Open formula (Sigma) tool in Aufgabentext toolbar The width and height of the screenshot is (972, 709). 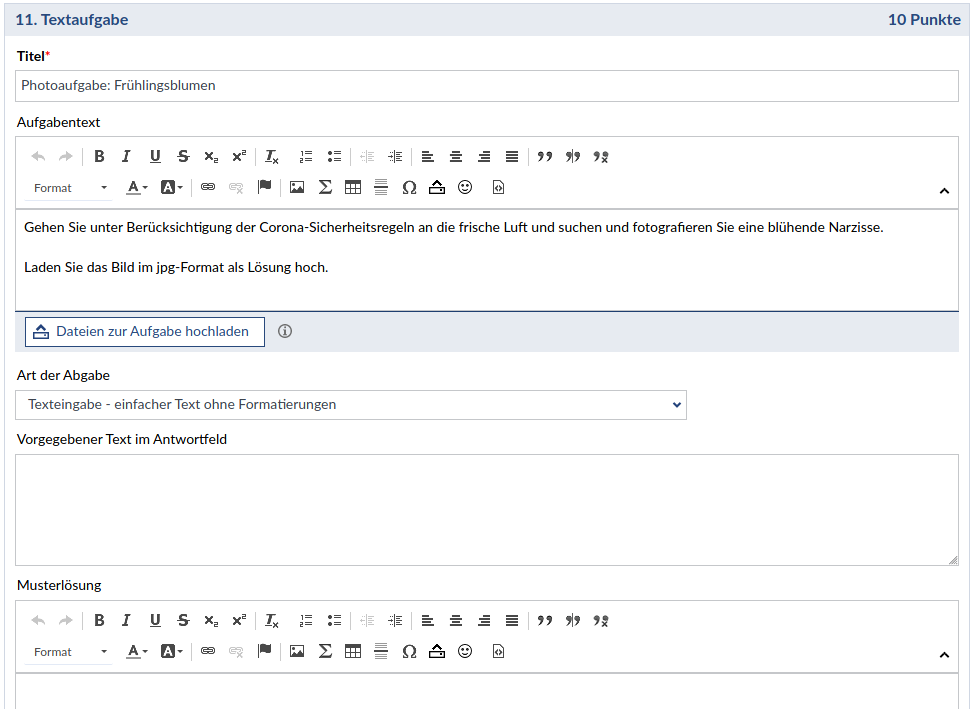325,187
